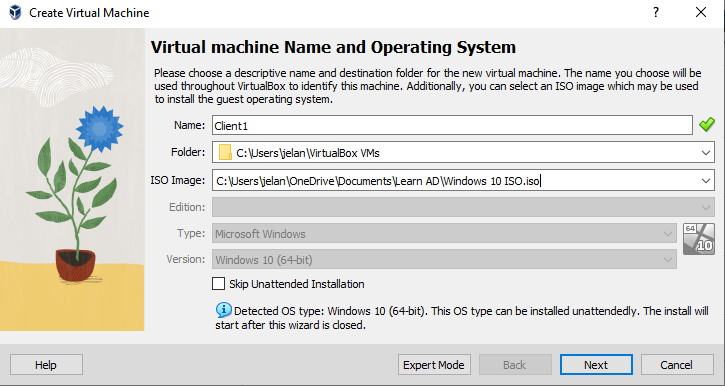The height and width of the screenshot is (386, 725).
Task: Click the Folder path C:\Users\jelan\VirtualBox VMs
Action: pyautogui.click(x=307, y=153)
